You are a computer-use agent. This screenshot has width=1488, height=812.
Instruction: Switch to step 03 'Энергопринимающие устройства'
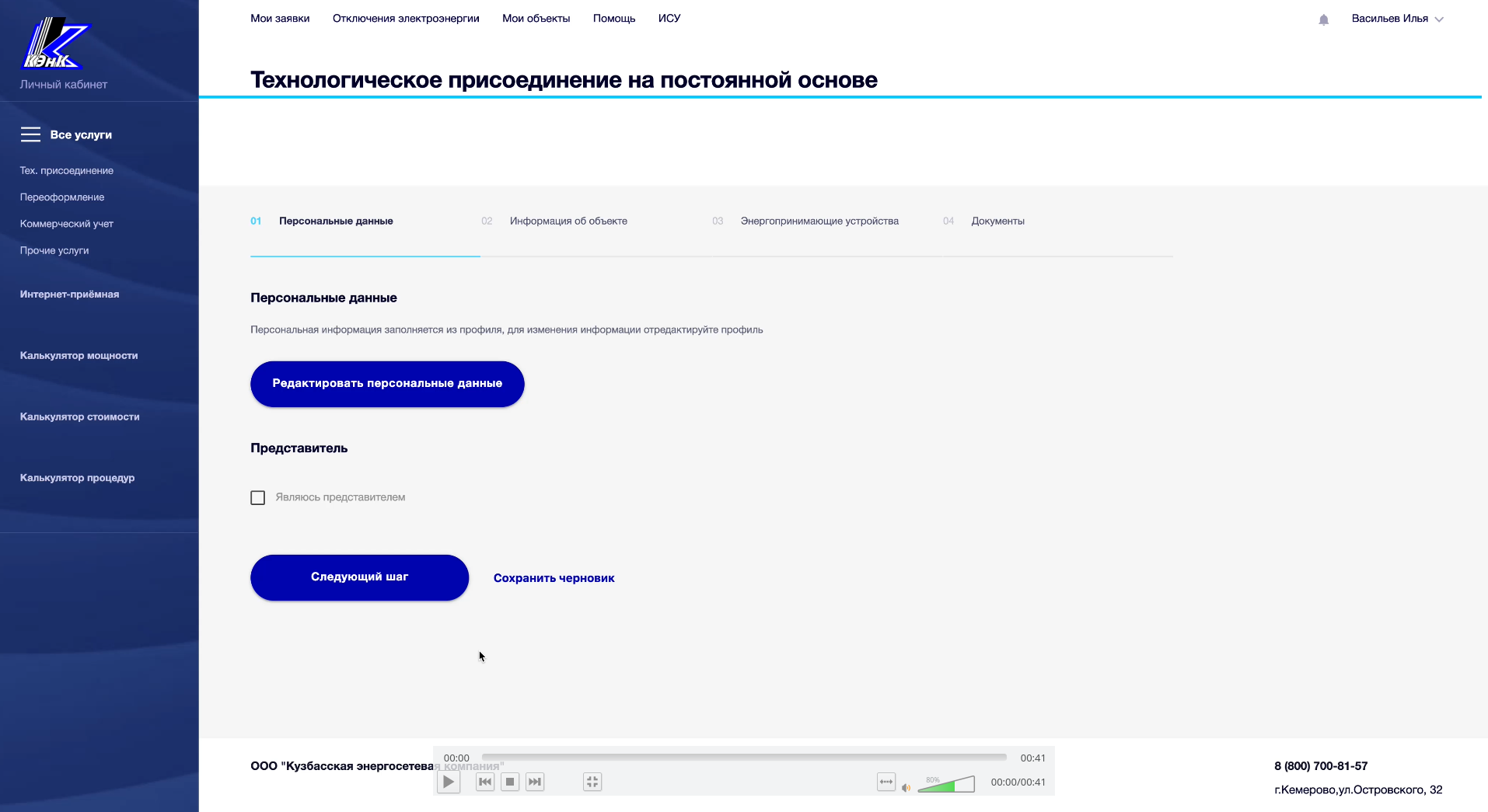805,221
